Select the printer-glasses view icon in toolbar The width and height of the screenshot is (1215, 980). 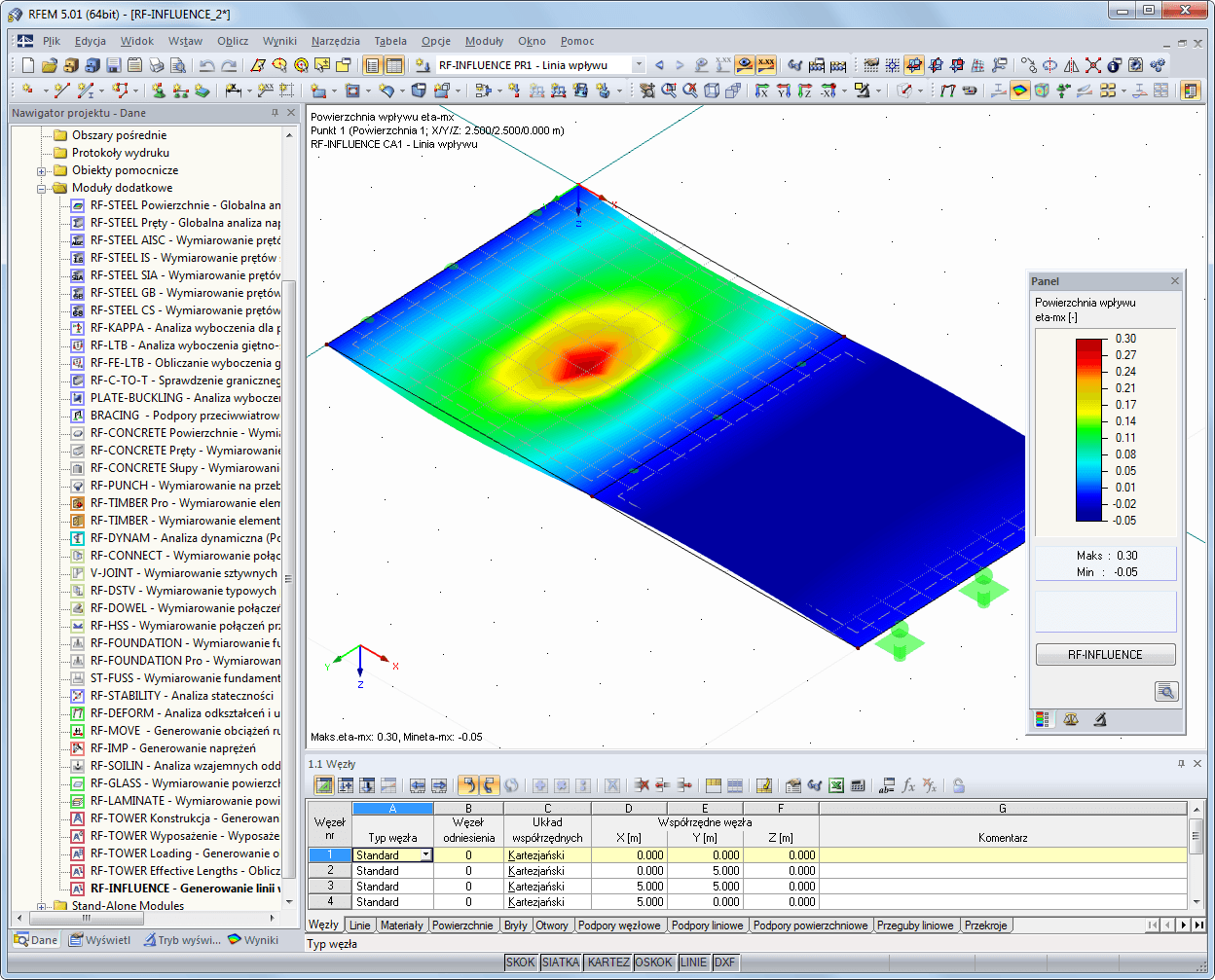coord(796,64)
